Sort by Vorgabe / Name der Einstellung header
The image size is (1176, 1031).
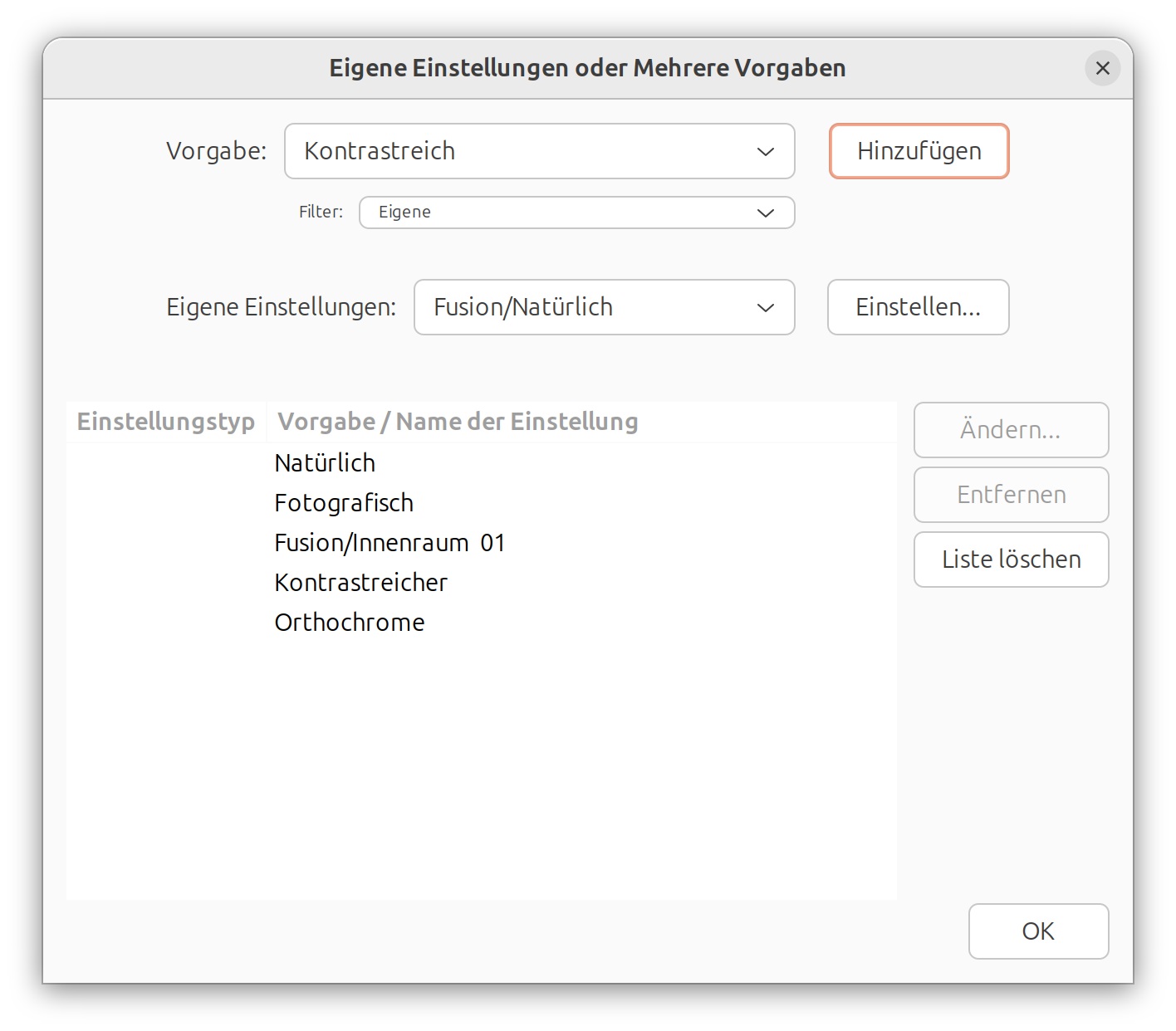coord(458,422)
